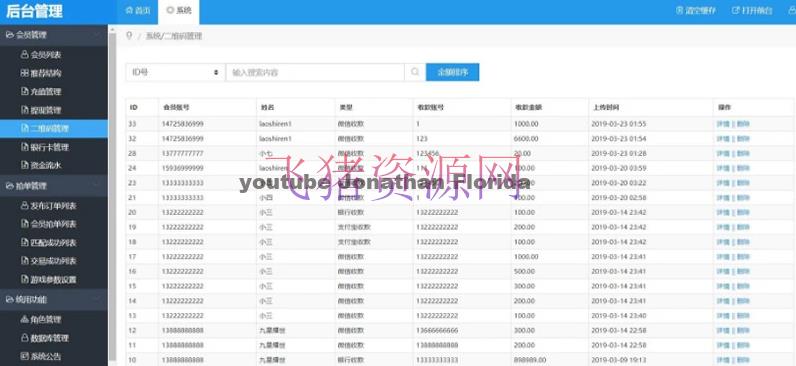This screenshot has height=366, width=796.
Task: Click the lock icon in top-right header
Action: 791,11
